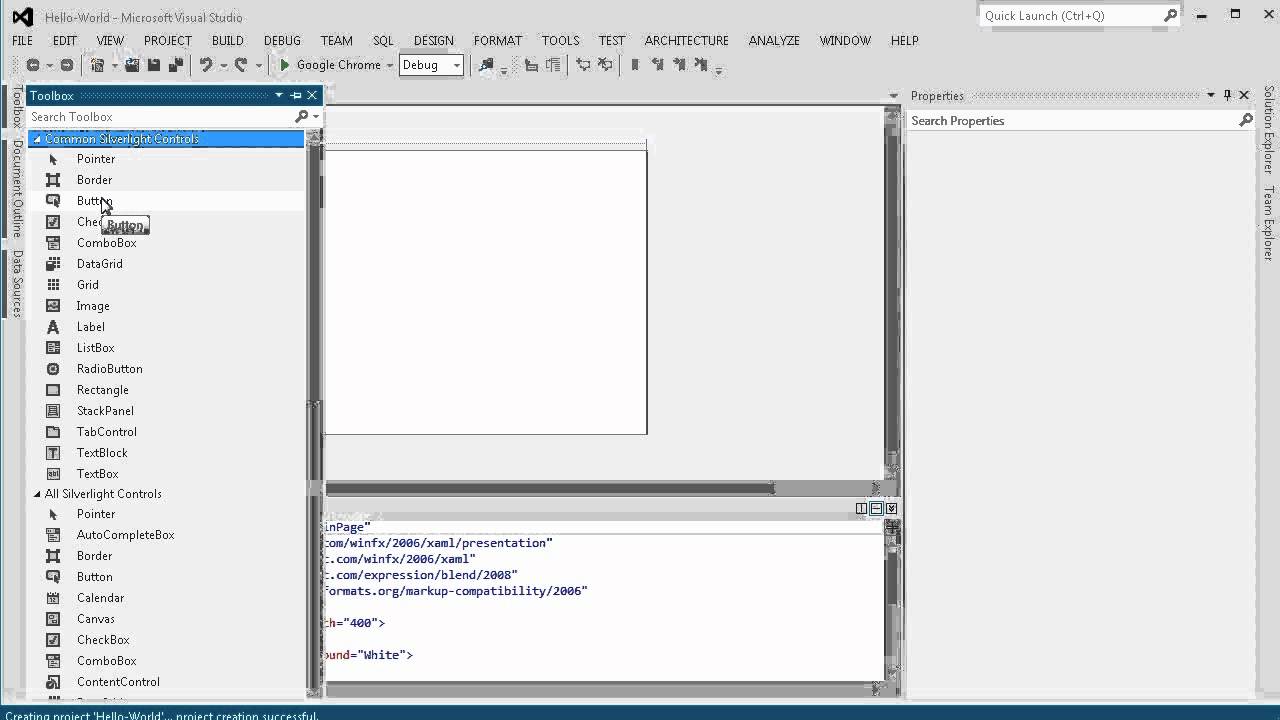Open the FILE menu

pos(22,40)
